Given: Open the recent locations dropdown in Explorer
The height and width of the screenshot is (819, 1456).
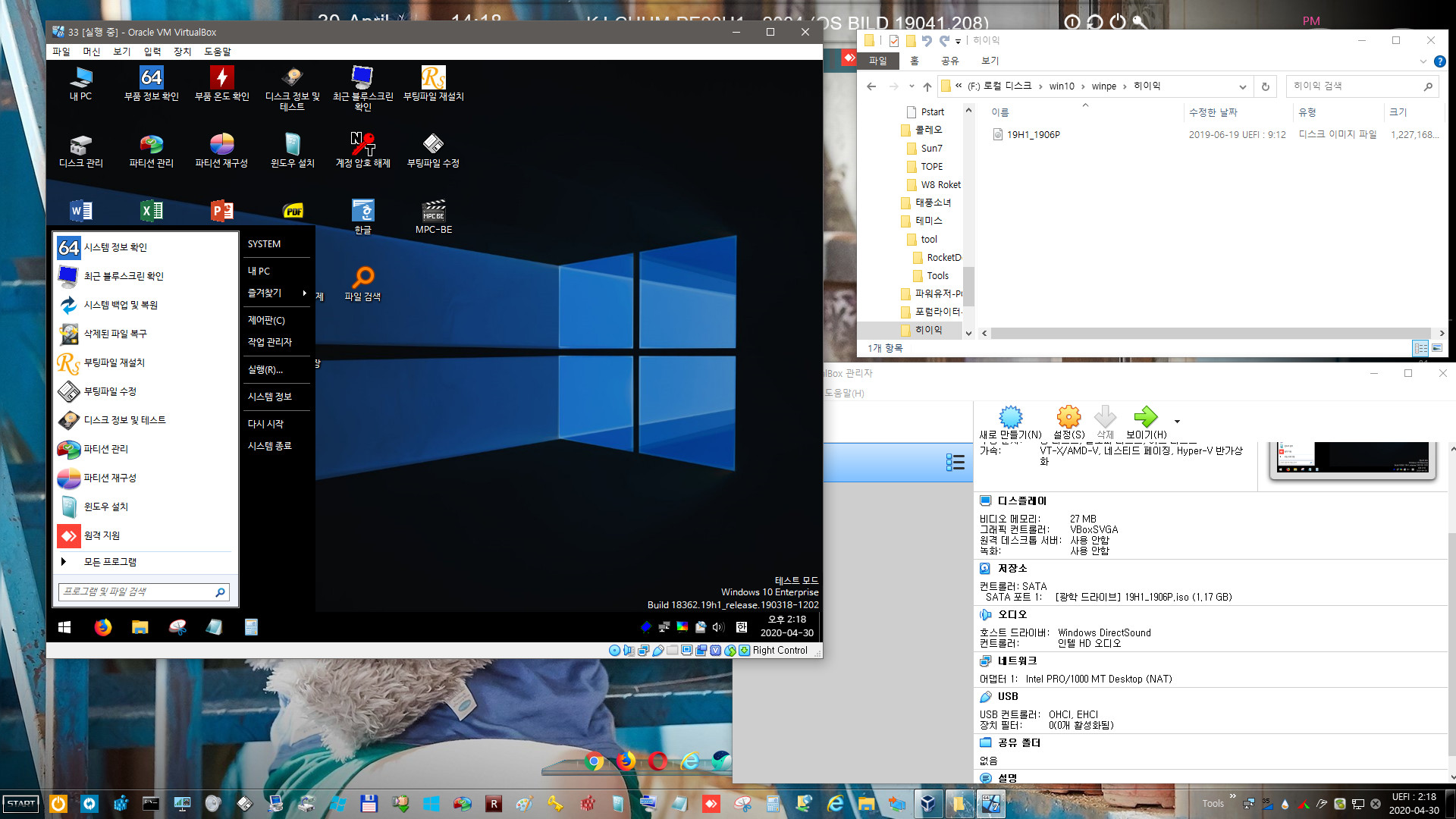Looking at the screenshot, I should 912,86.
